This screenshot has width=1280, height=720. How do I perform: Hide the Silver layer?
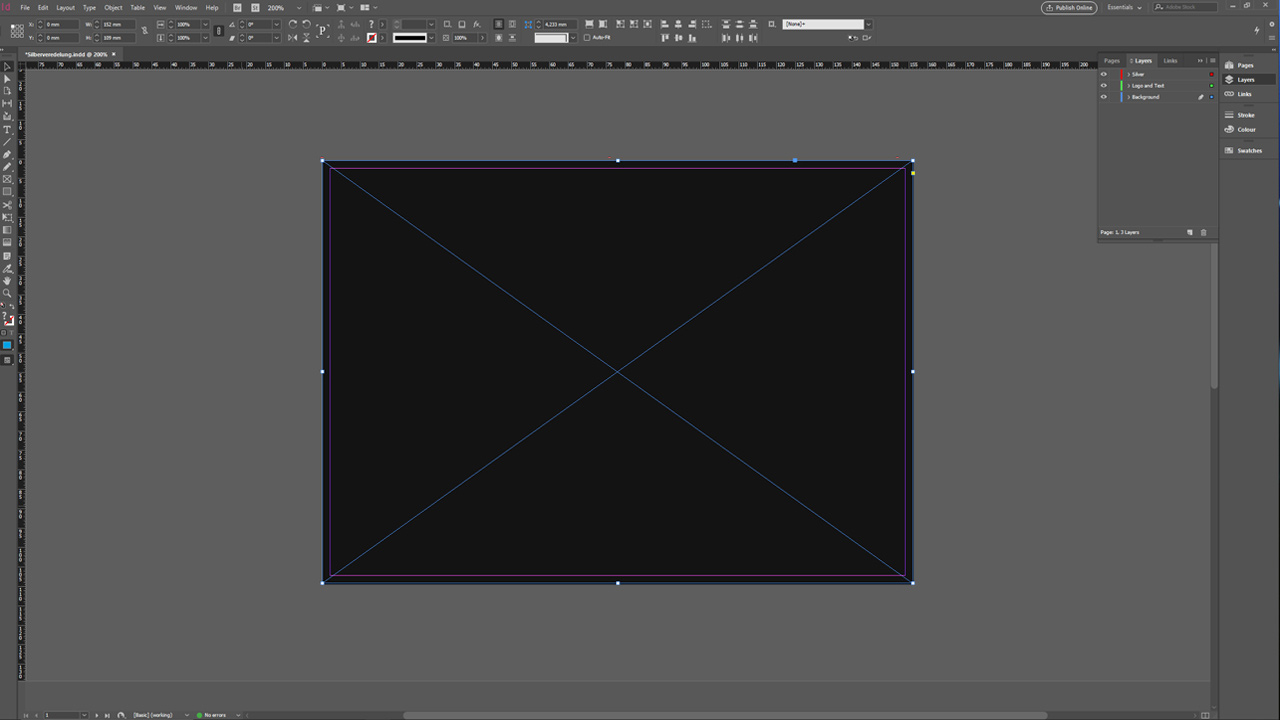[1104, 74]
